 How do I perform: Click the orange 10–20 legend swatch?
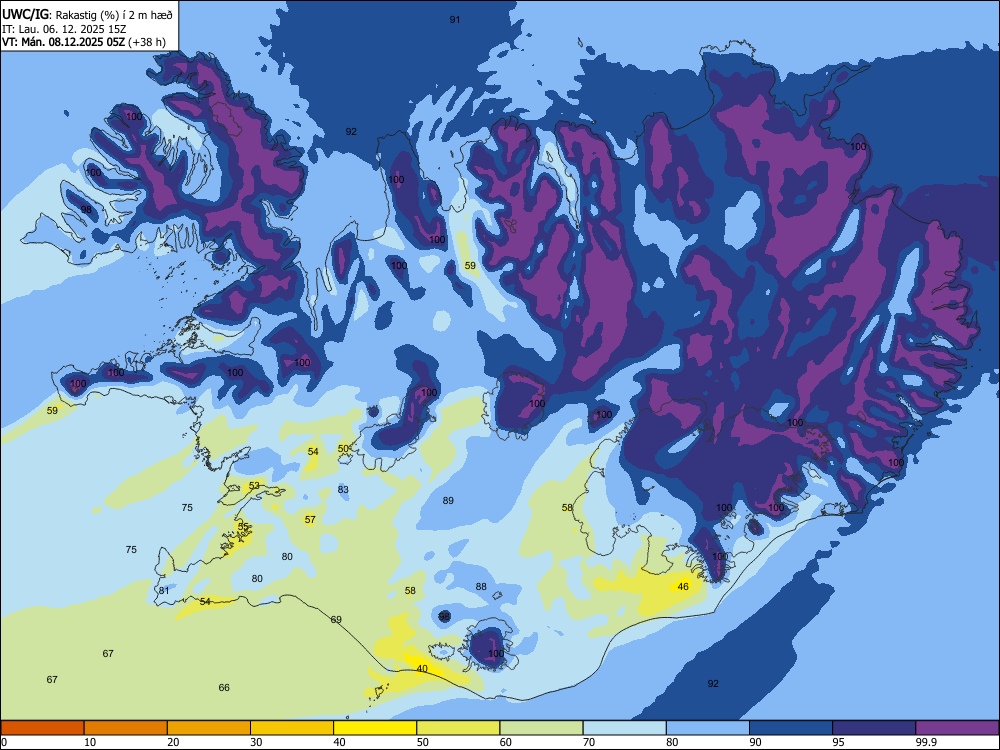126,728
